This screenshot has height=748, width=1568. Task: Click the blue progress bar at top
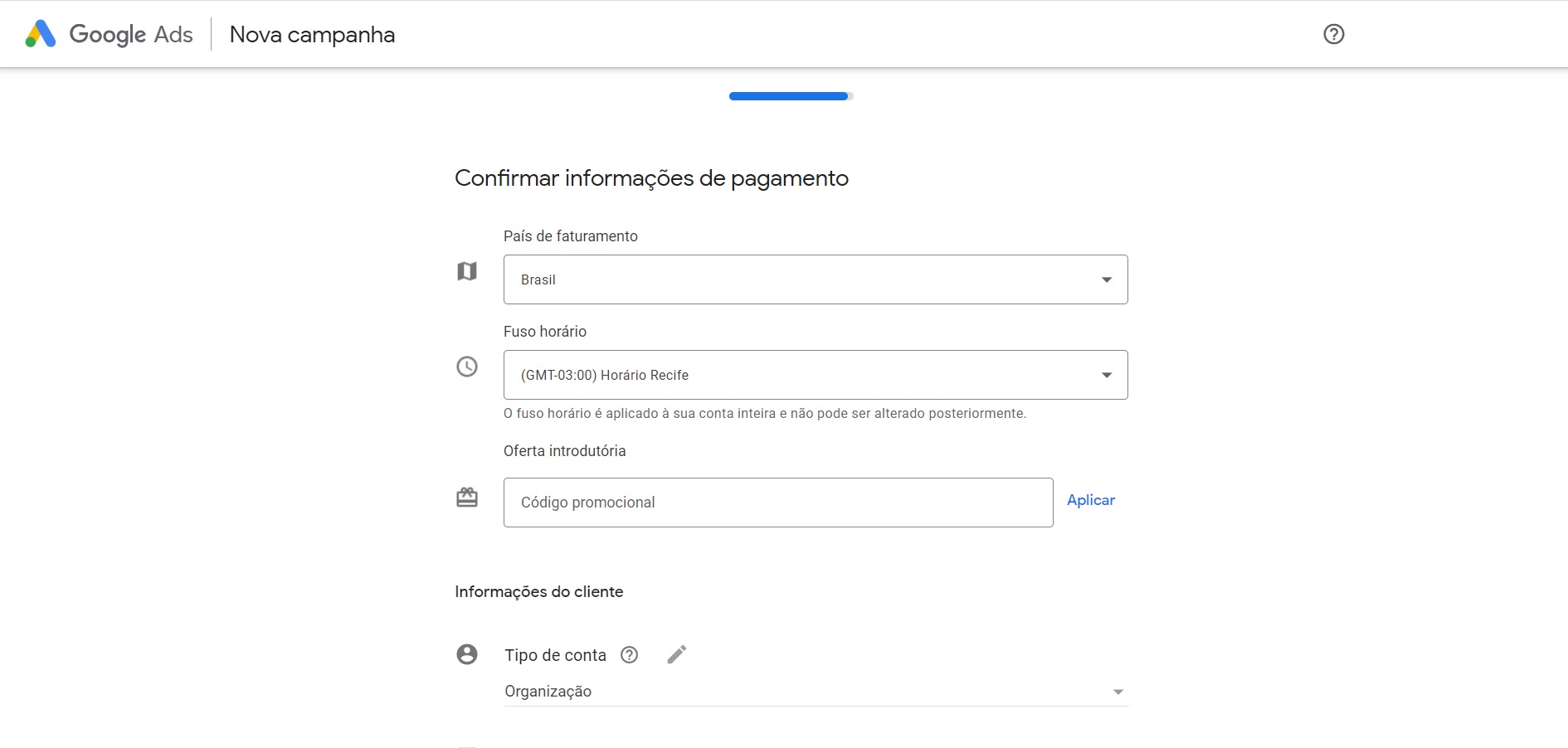pyautogui.click(x=791, y=96)
